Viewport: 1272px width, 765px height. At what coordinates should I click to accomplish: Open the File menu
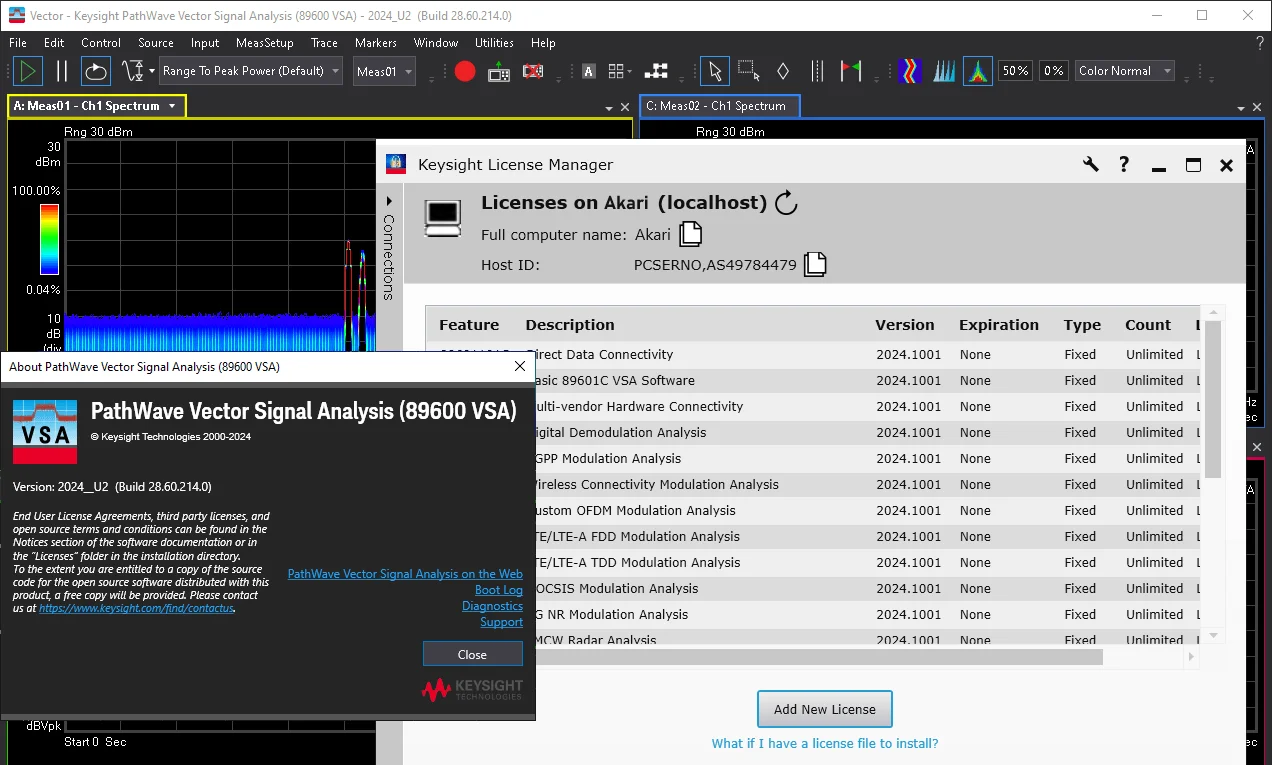[18, 43]
